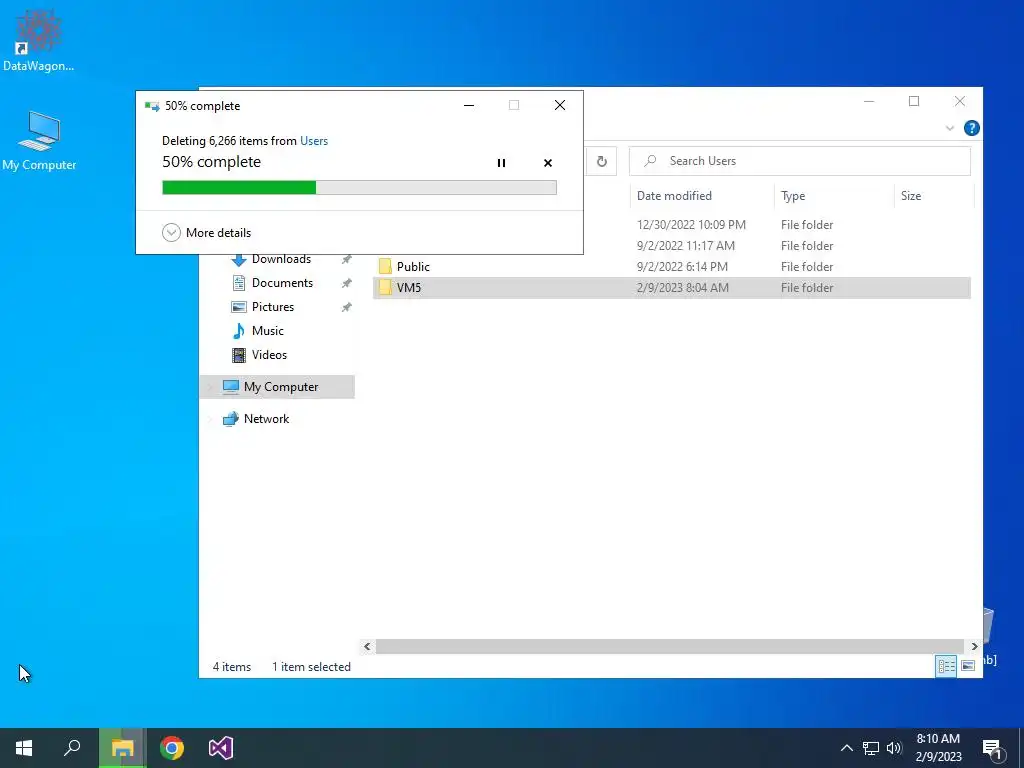
Task: Switch to large icons view layout
Action: point(968,665)
